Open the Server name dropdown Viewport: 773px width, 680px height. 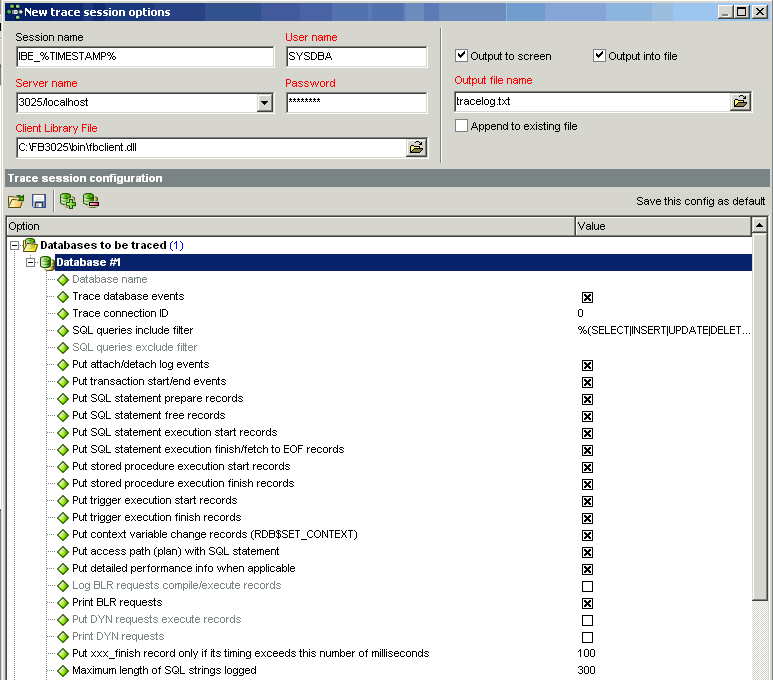pos(265,103)
